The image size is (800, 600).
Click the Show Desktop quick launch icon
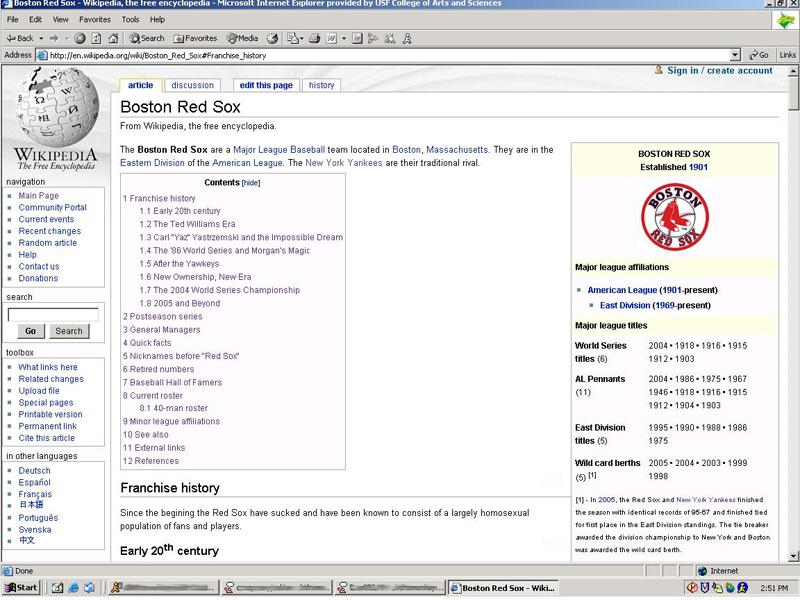(x=58, y=588)
